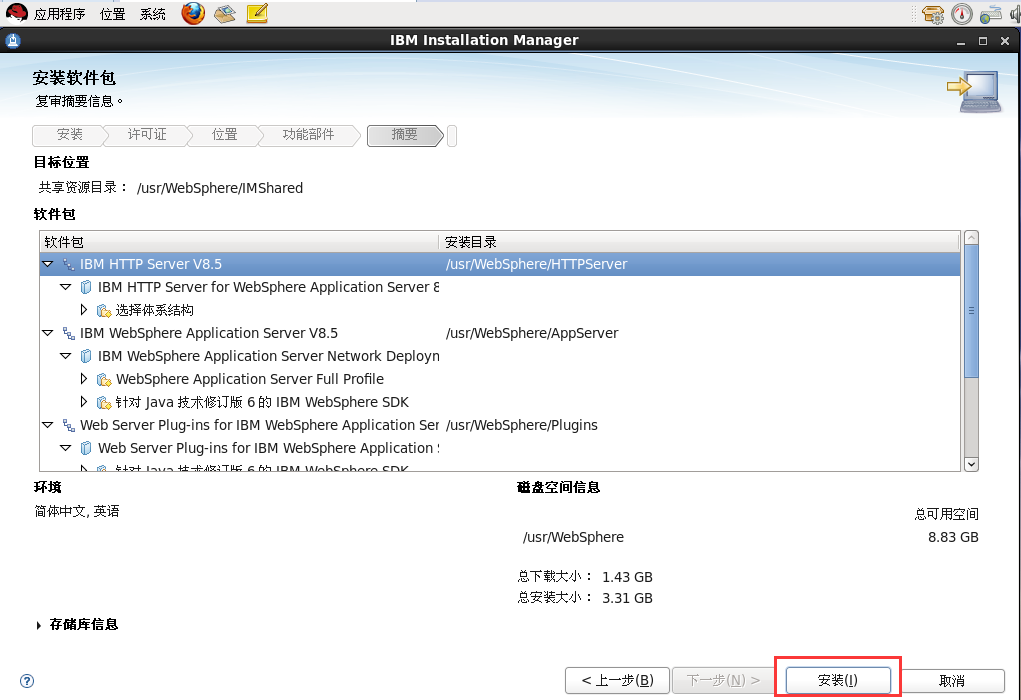The image size is (1021, 700).
Task: Open the 应用程序 menu
Action: [x=59, y=14]
